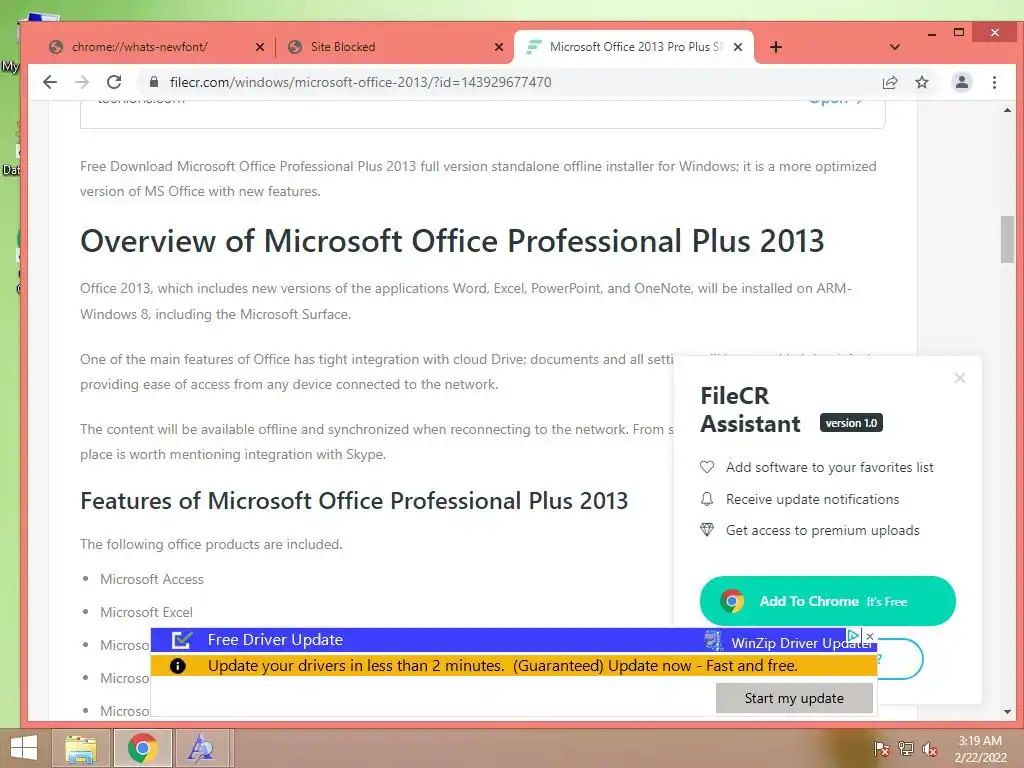Click the checkmark icon in driver ad
Screen dimensions: 1024x768
click(x=181, y=640)
